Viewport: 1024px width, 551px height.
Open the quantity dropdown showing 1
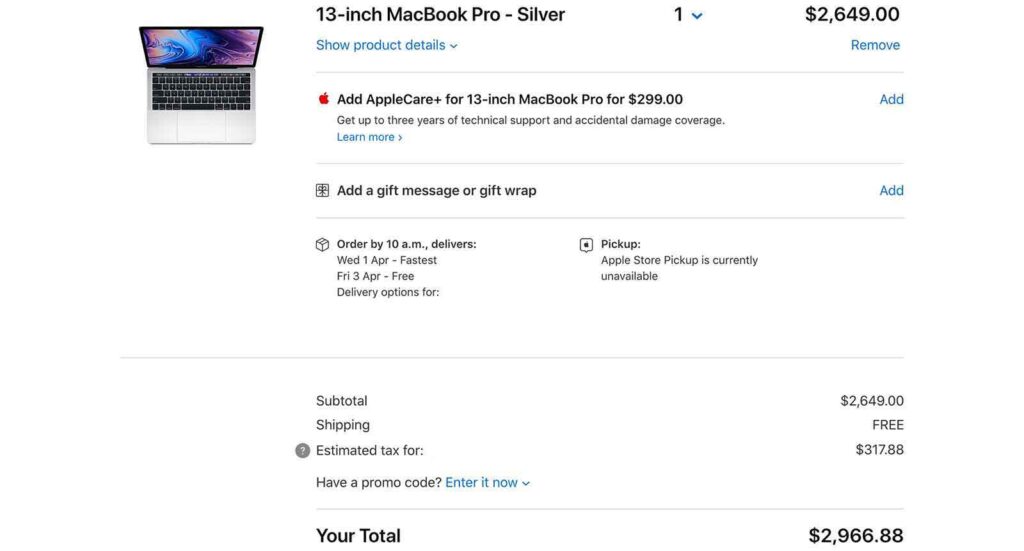pyautogui.click(x=688, y=15)
